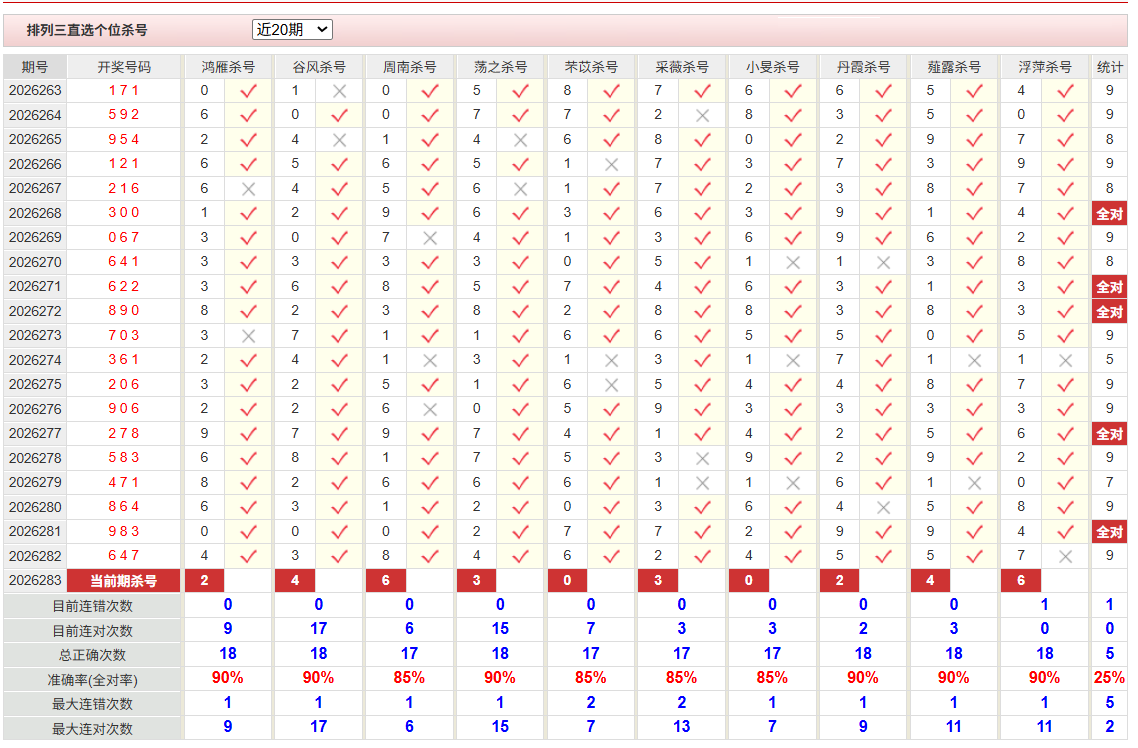Image resolution: width=1138 pixels, height=748 pixels.
Task: Click the red checkmark for 小旻杀号 in row 2026271
Action: [793, 287]
